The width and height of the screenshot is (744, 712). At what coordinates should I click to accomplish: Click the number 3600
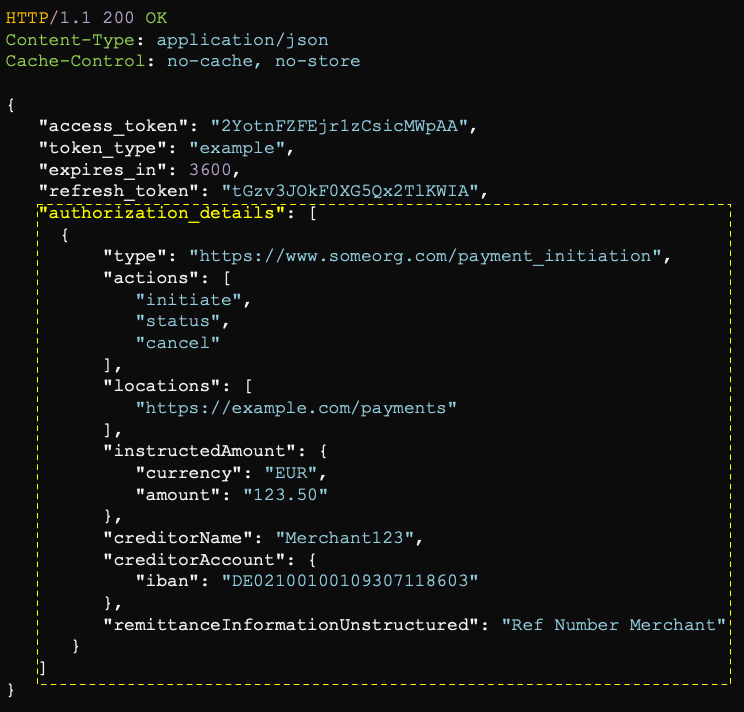click(x=210, y=170)
